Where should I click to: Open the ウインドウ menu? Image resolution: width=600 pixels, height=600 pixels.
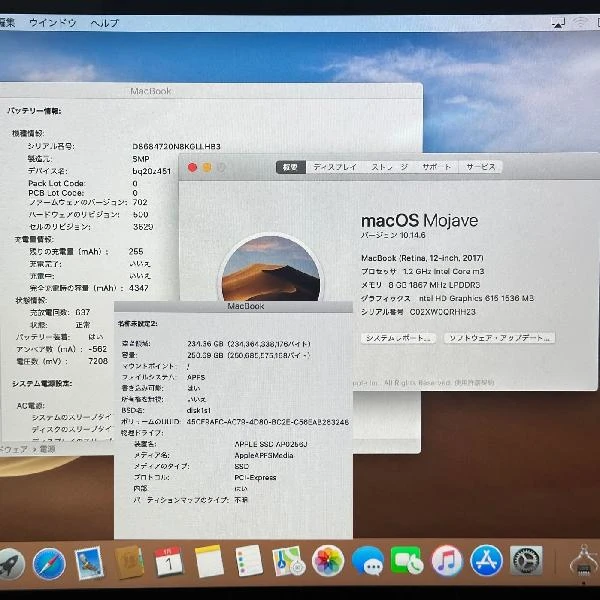53,23
